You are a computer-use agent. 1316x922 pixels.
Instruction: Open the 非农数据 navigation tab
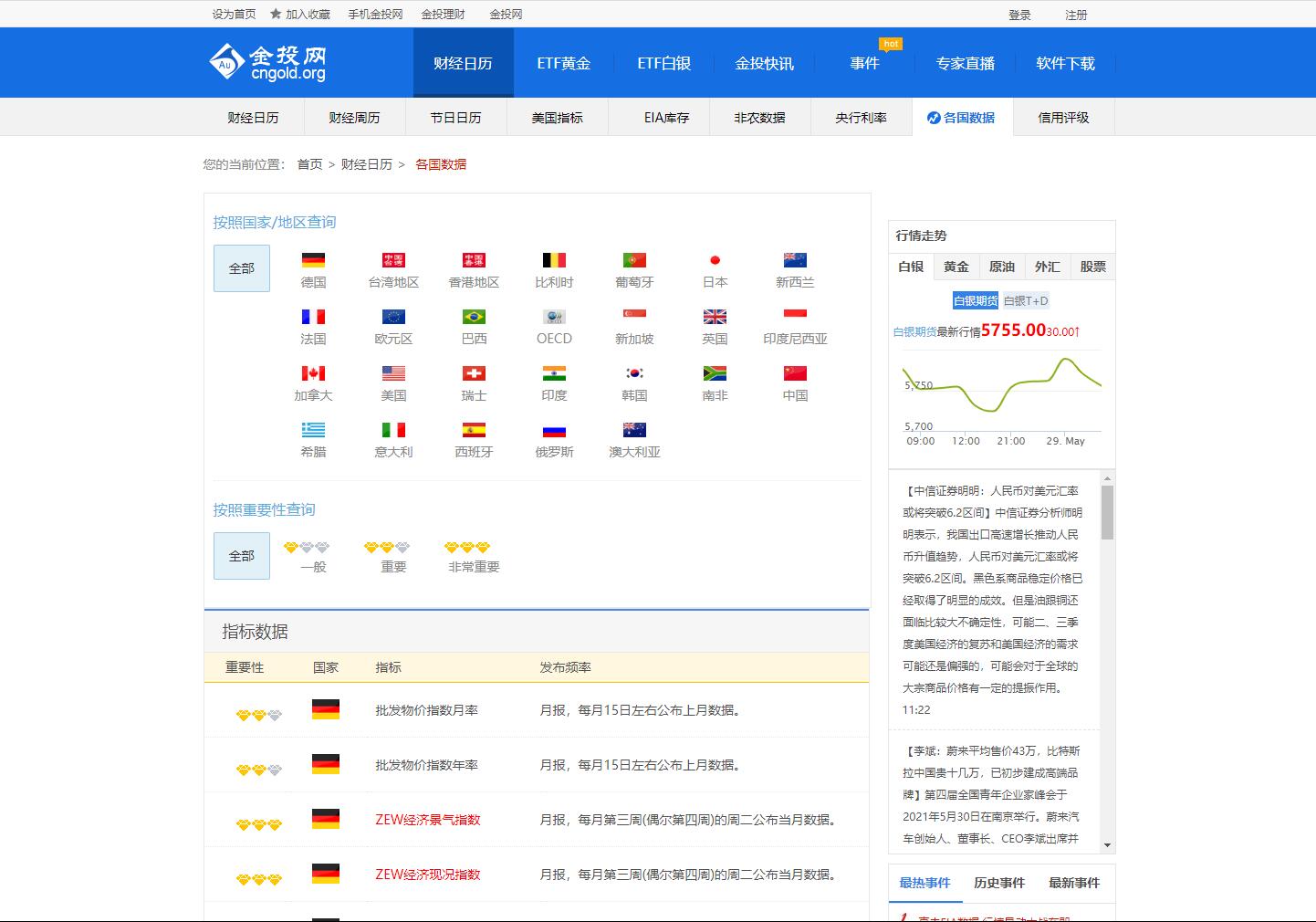[759, 118]
